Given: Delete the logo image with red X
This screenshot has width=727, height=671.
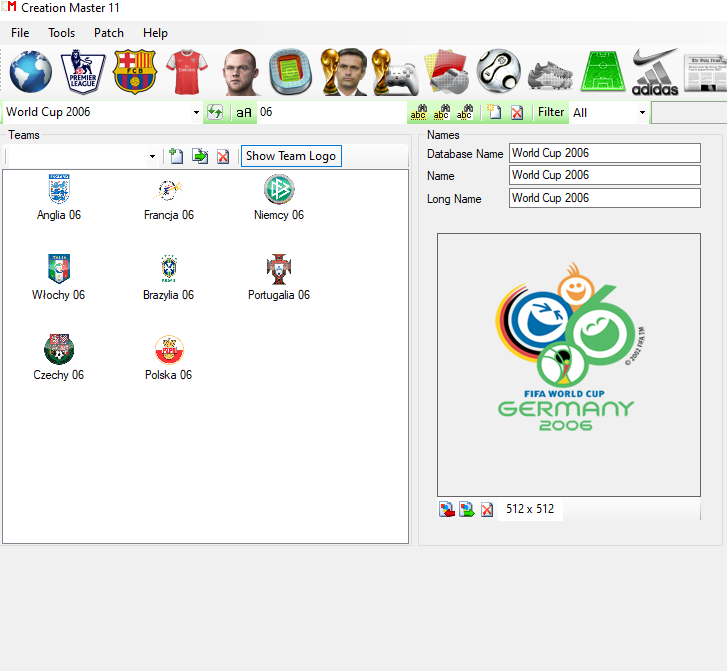Looking at the screenshot, I should pyautogui.click(x=487, y=510).
